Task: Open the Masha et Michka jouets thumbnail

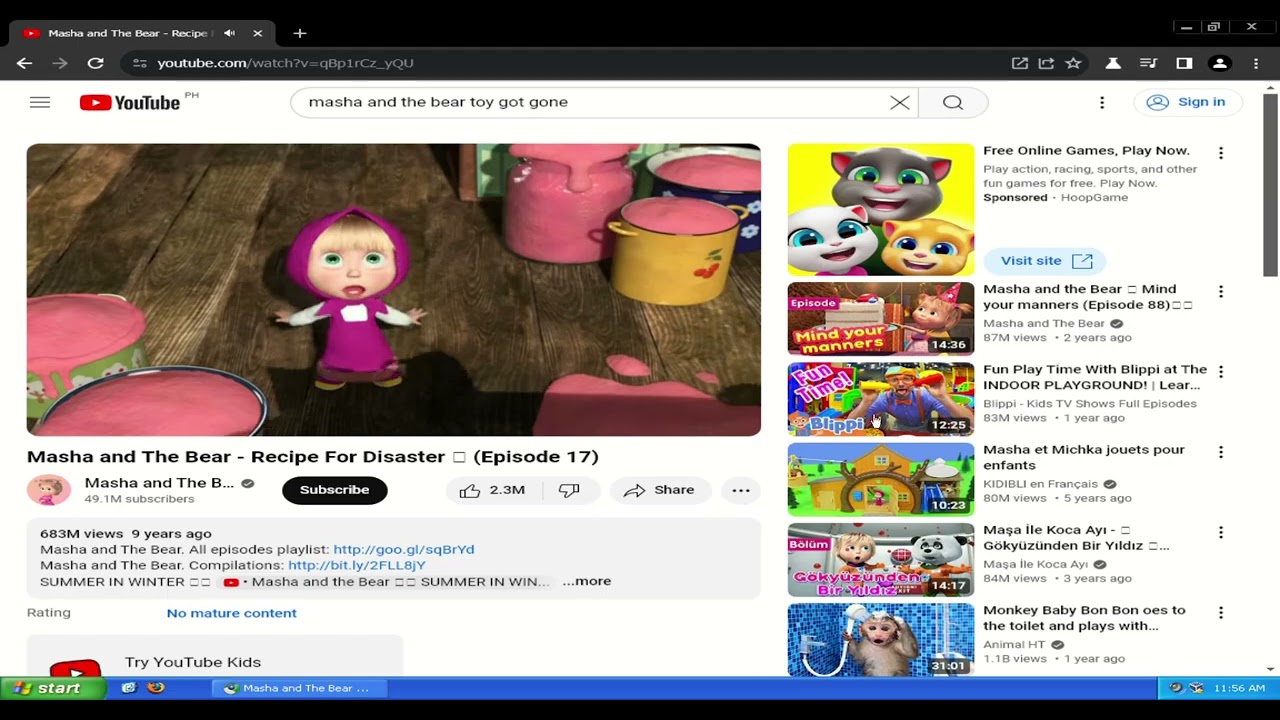Action: click(x=881, y=479)
